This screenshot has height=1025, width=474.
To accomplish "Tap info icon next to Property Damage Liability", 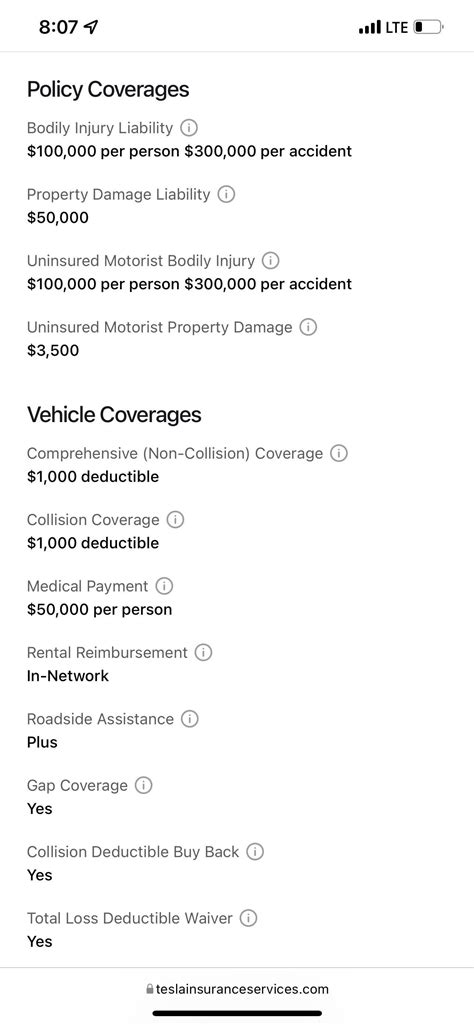I will (x=226, y=194).
